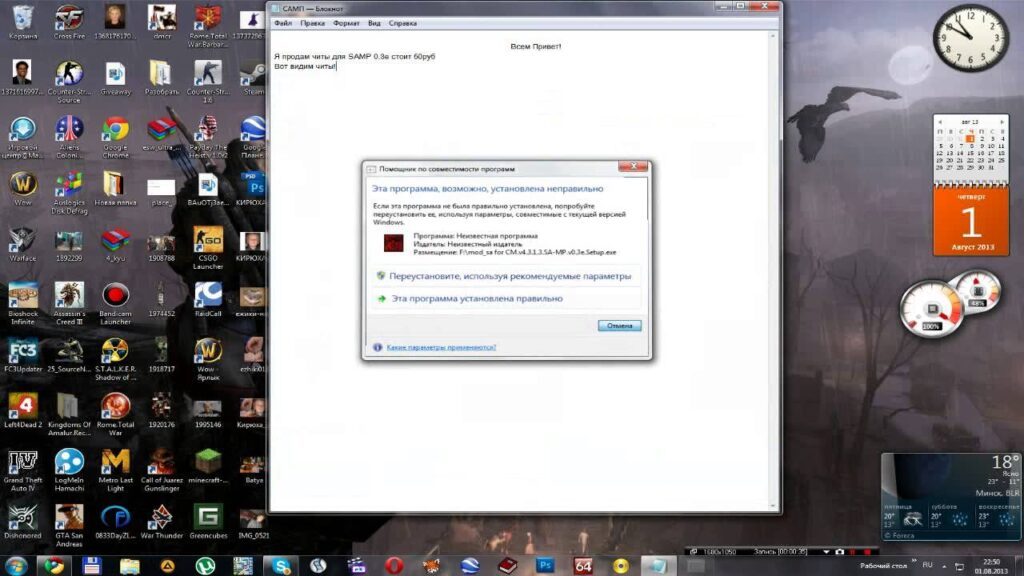Select Call of Juarez Gunslinger icon

[161, 470]
